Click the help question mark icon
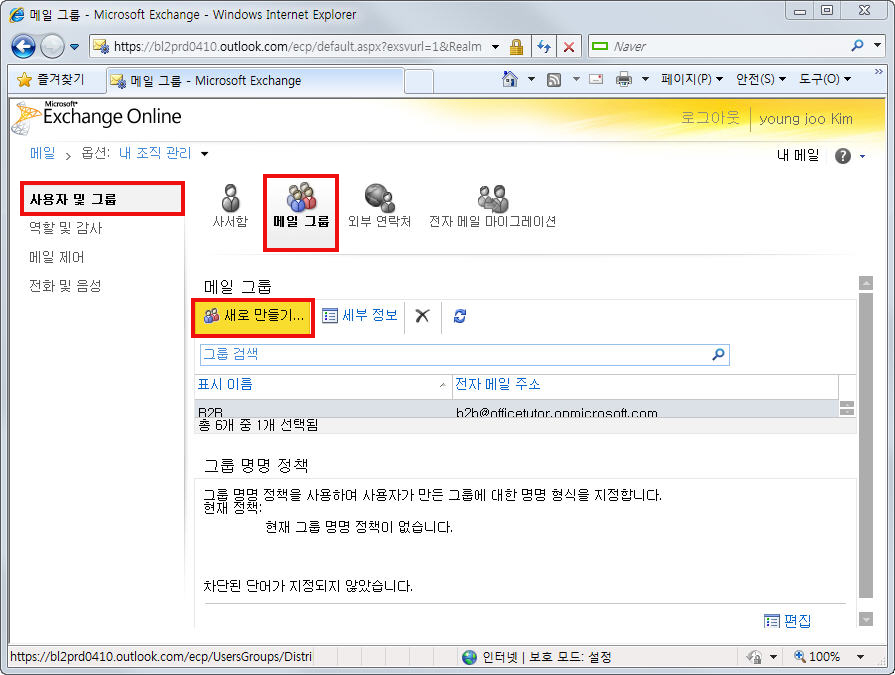Viewport: 895px width, 675px height. pos(842,156)
